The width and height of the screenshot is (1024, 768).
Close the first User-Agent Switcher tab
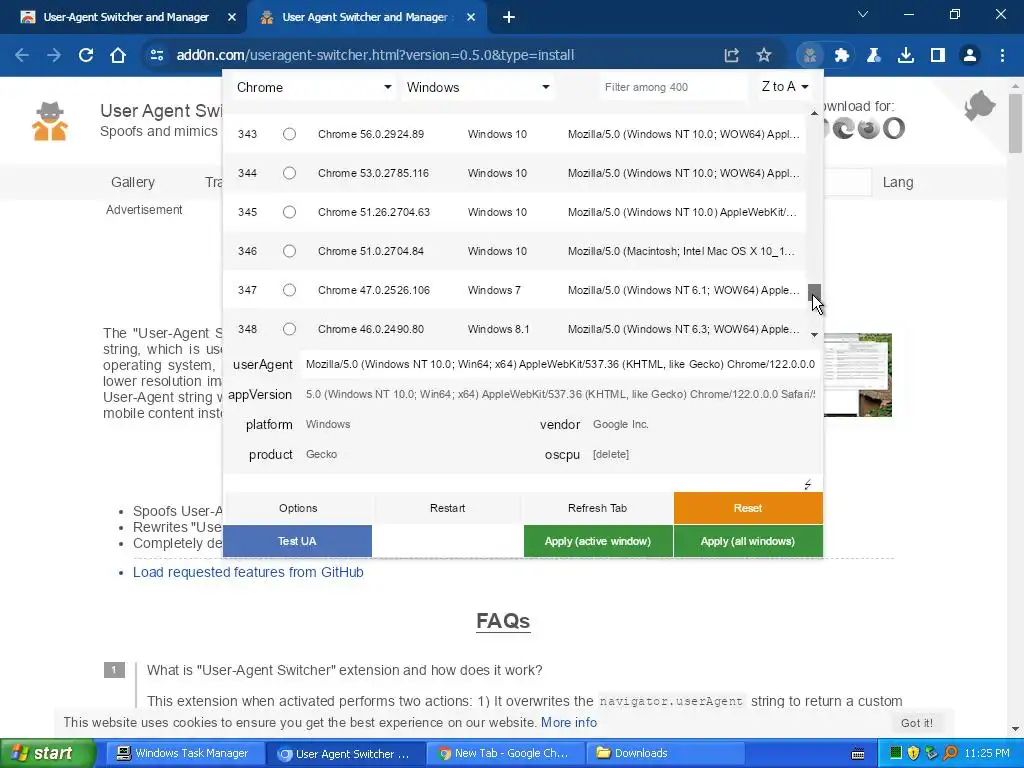[x=232, y=17]
